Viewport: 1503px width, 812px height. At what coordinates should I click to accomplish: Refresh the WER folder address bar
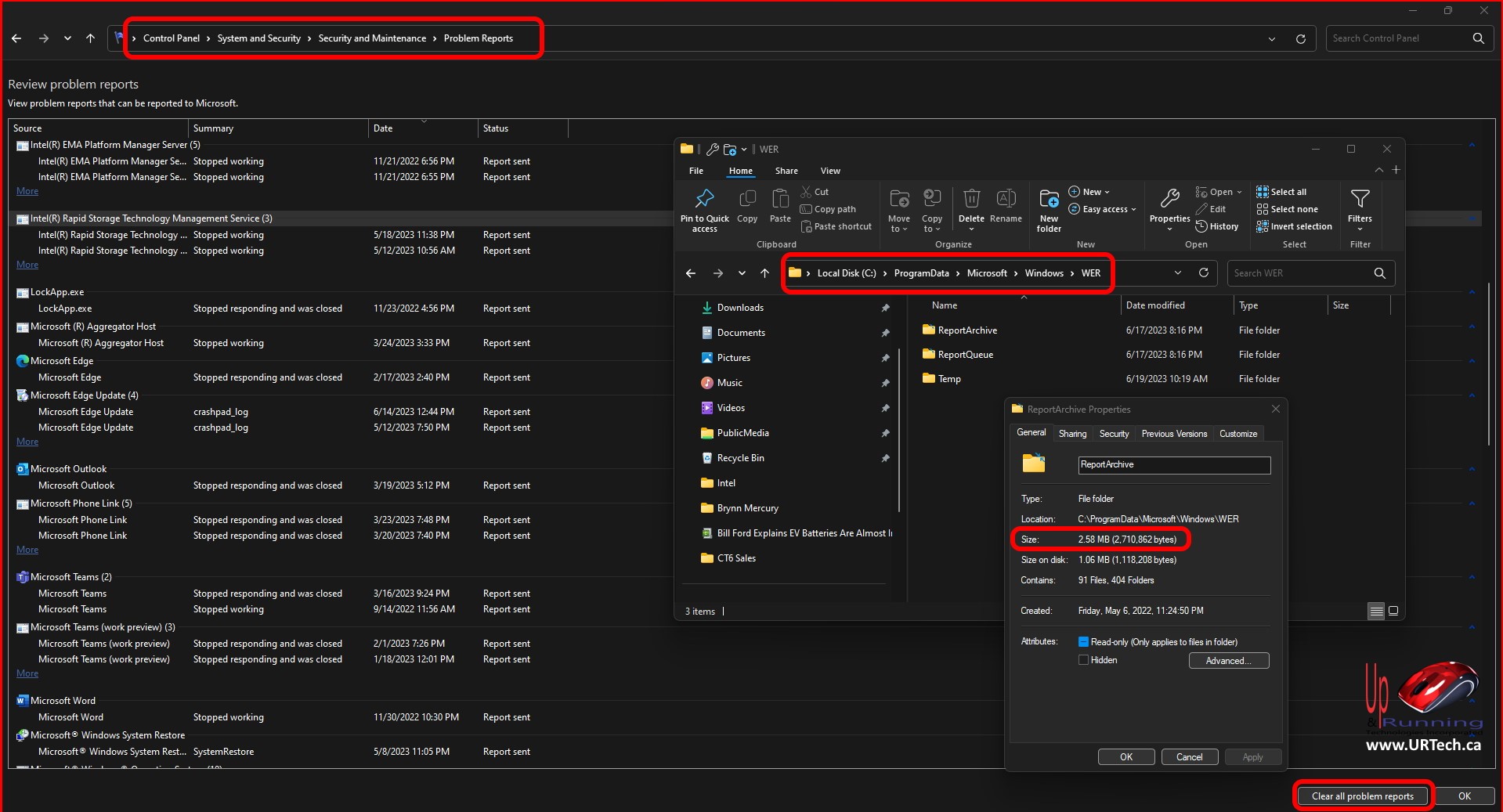click(x=1204, y=273)
